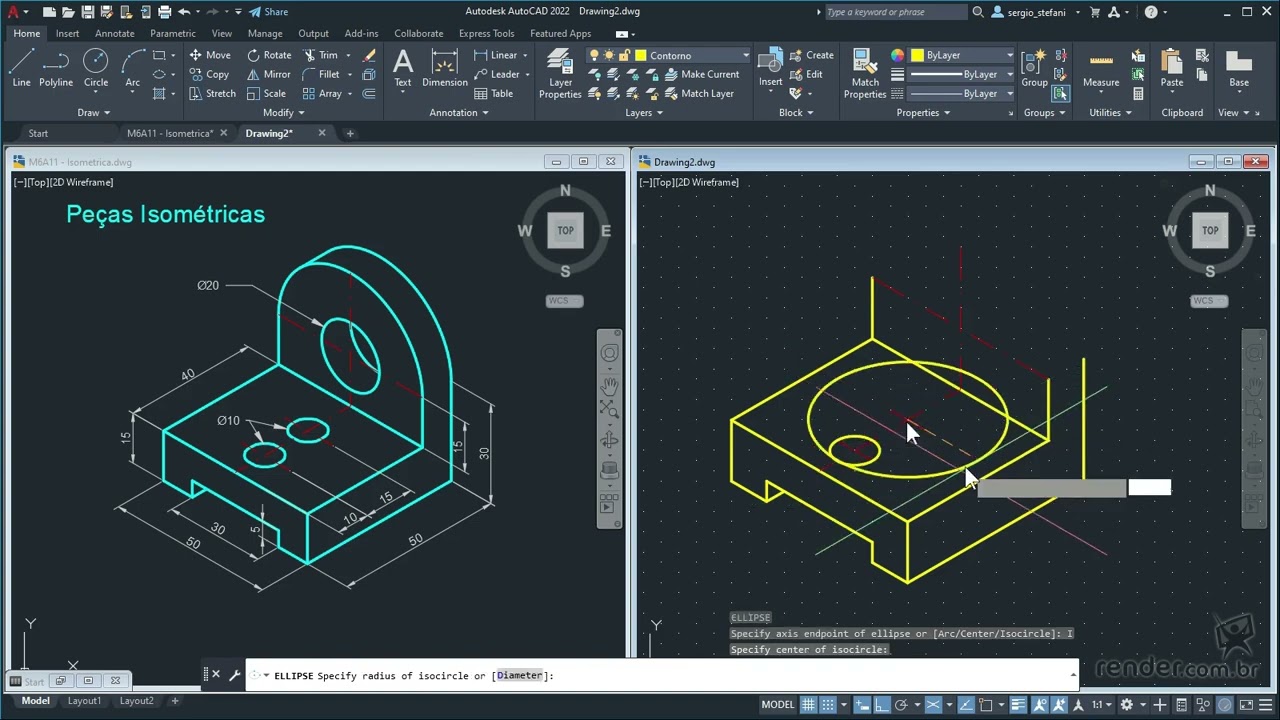Click the Diameter command option
1280x720 pixels.
[519, 675]
